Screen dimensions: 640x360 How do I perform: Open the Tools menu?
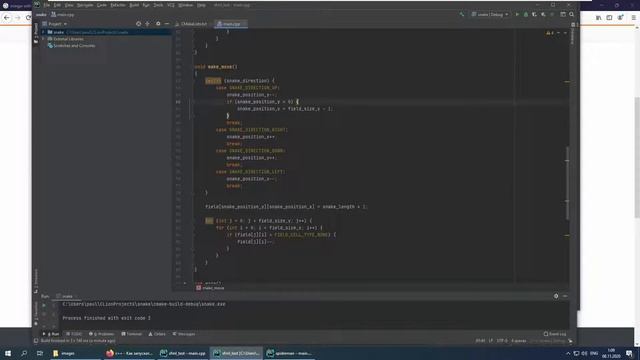tap(158, 5)
